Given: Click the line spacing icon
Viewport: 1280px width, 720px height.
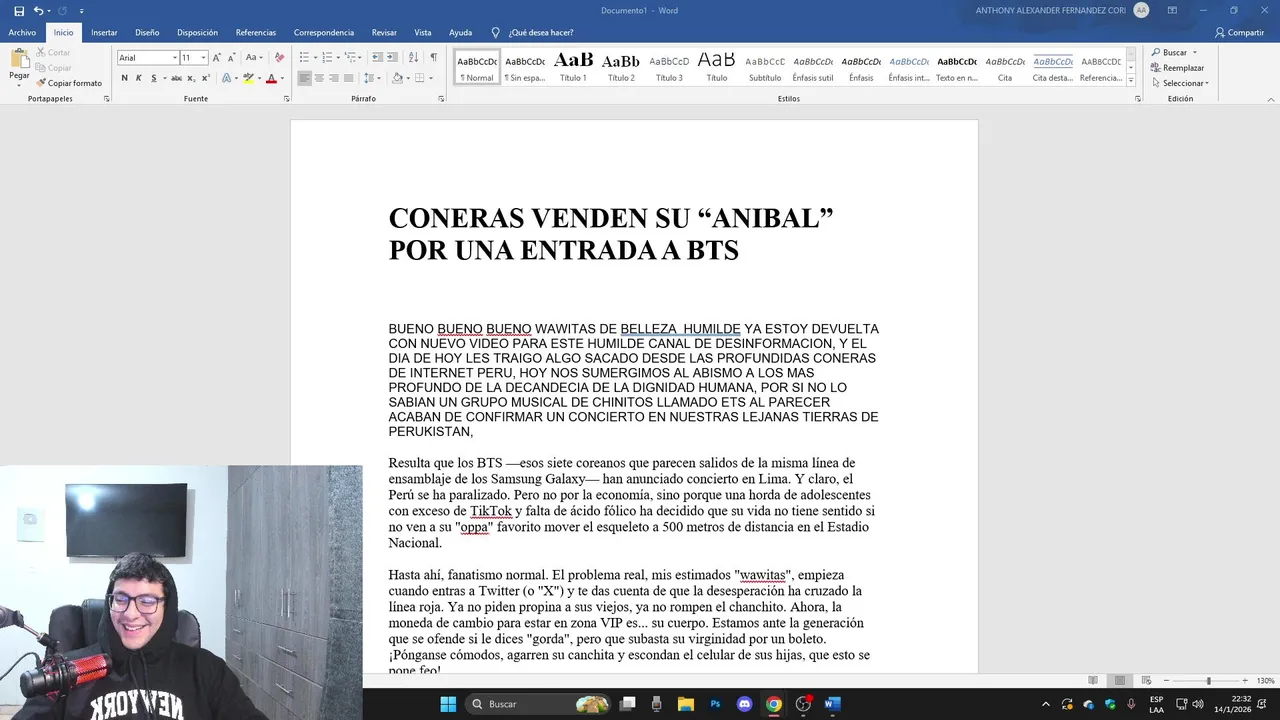Looking at the screenshot, I should [369, 78].
